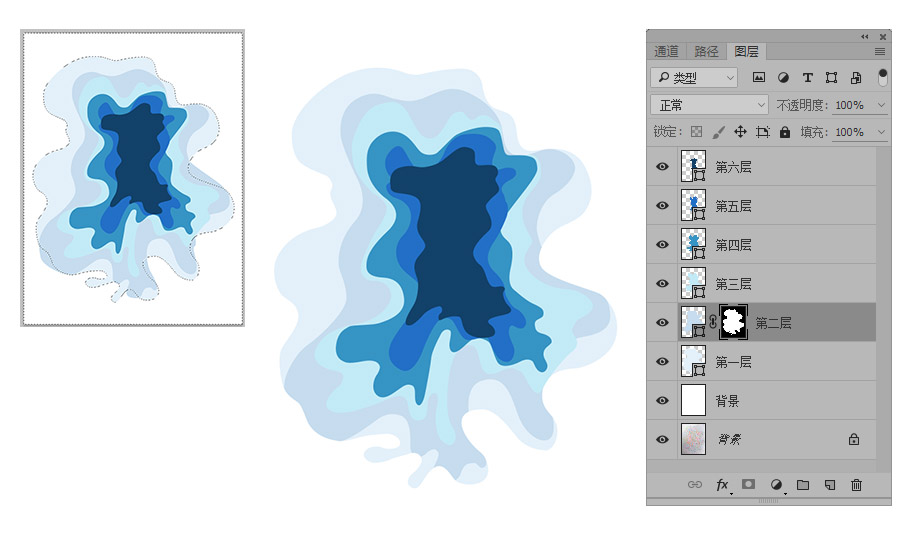Hide the 第五层 layer

(662, 206)
